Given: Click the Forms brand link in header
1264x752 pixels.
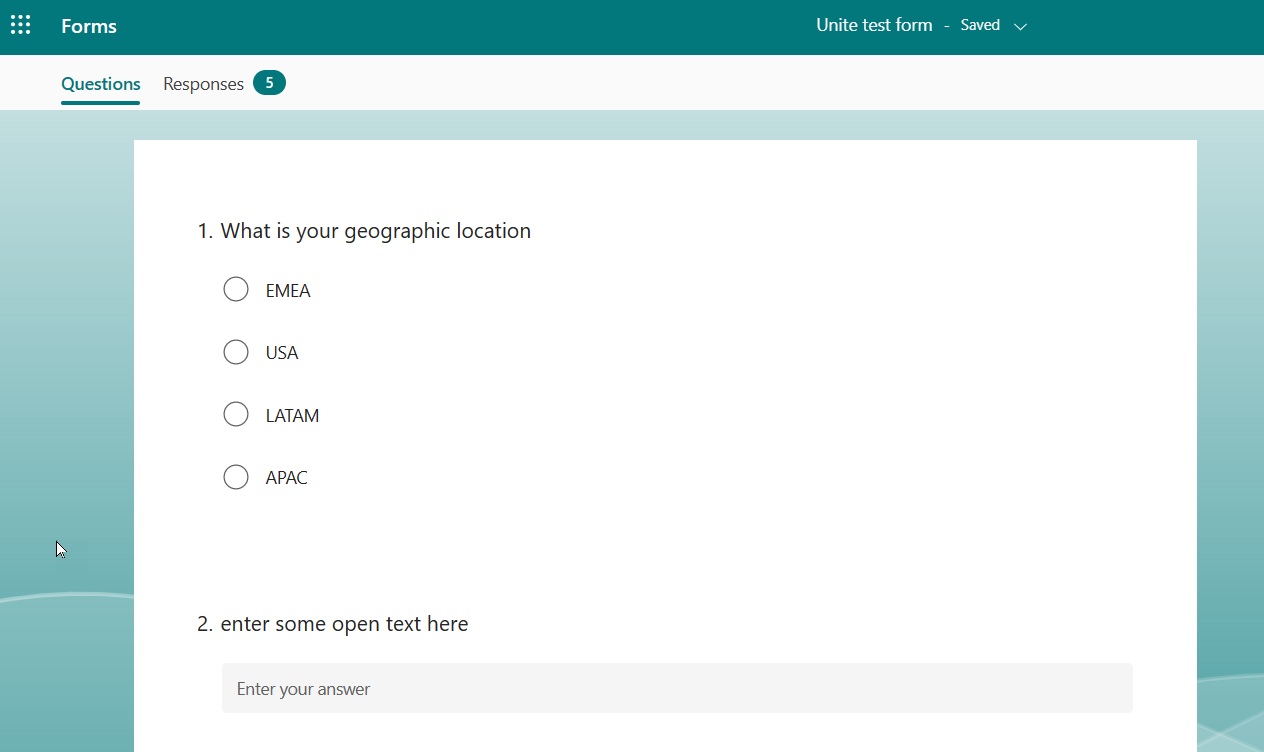Looking at the screenshot, I should click(89, 27).
